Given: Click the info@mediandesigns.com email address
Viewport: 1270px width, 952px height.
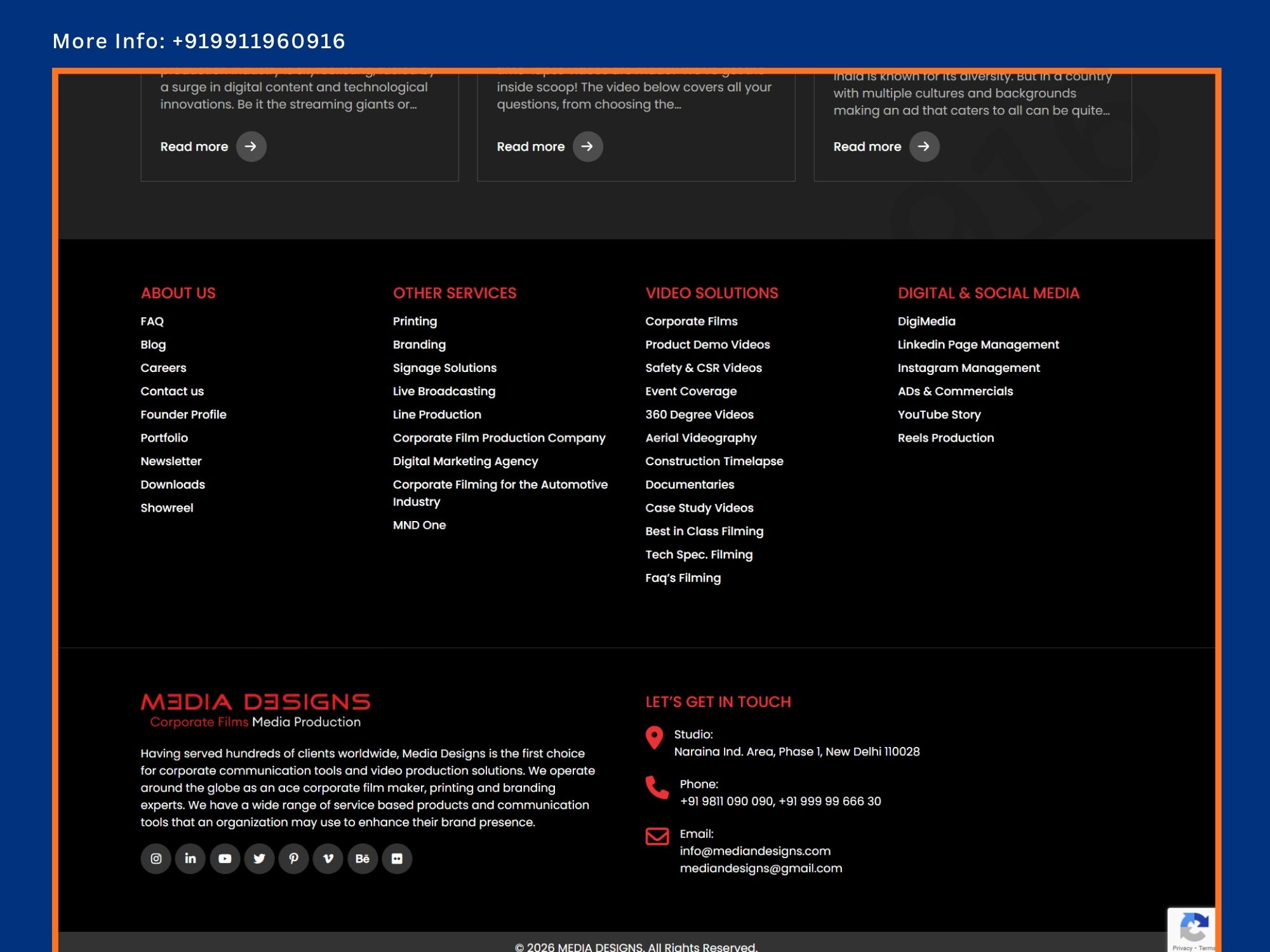Looking at the screenshot, I should [754, 851].
